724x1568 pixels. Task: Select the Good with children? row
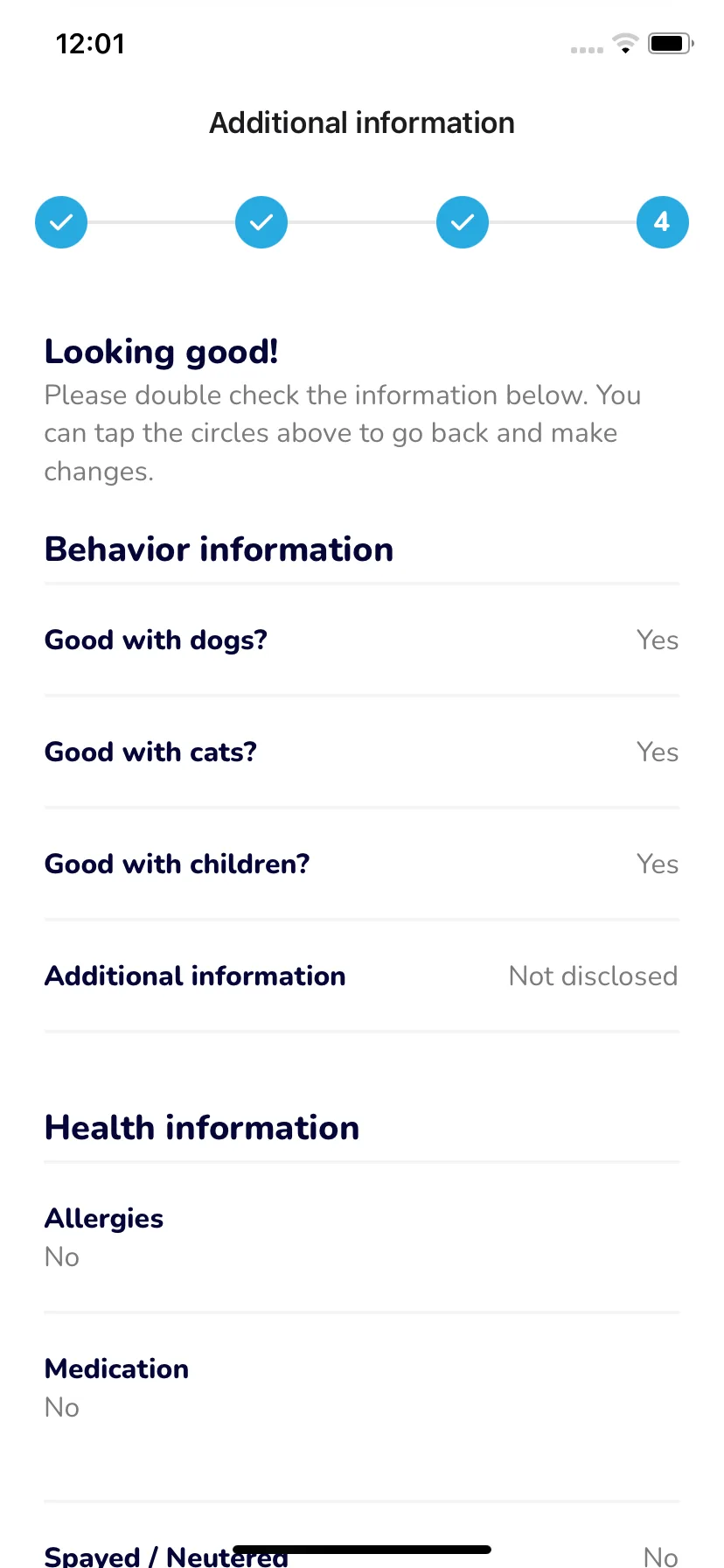click(x=362, y=864)
